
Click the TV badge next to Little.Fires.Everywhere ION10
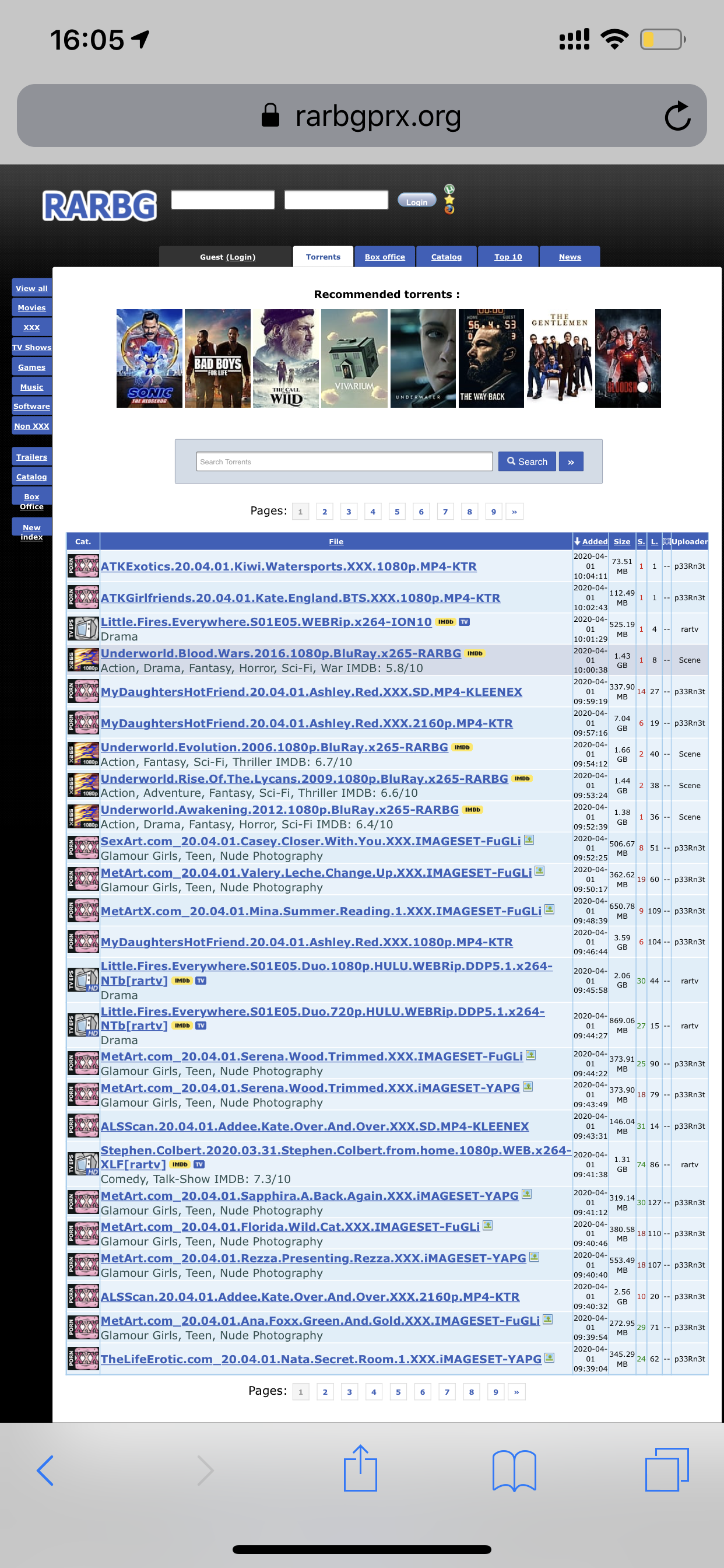pyautogui.click(x=464, y=621)
